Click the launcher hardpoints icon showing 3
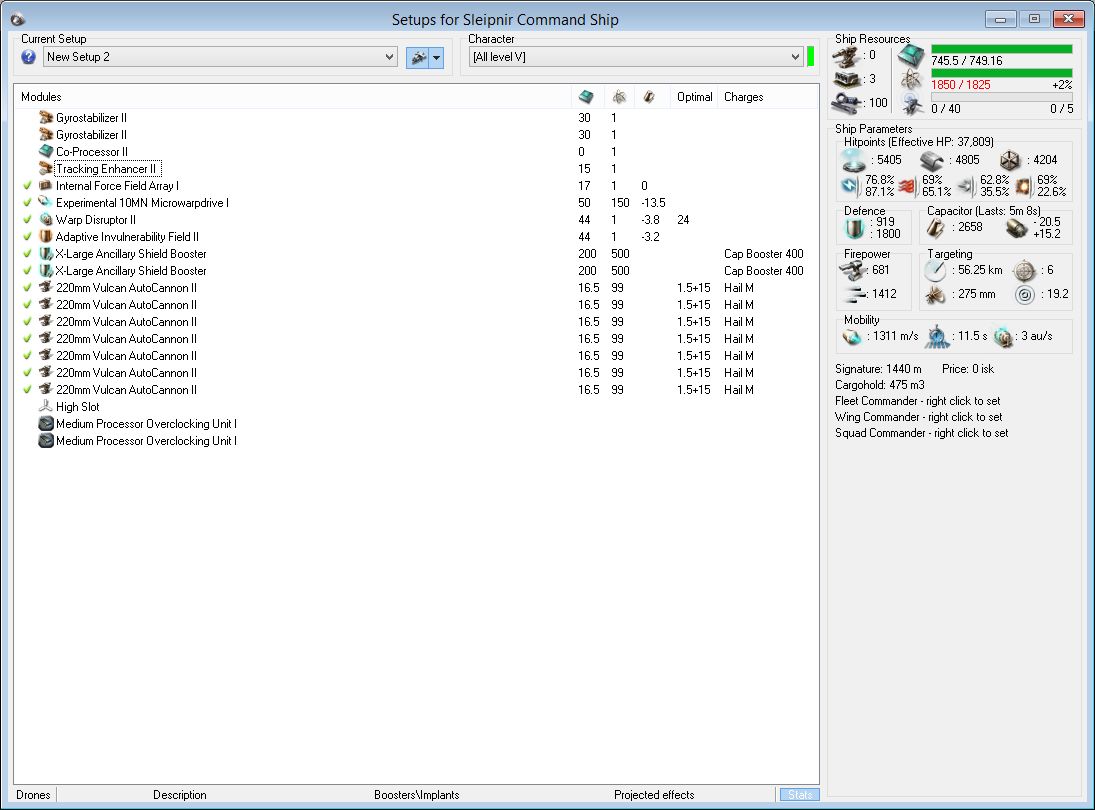Viewport: 1095px width, 810px height. click(846, 80)
